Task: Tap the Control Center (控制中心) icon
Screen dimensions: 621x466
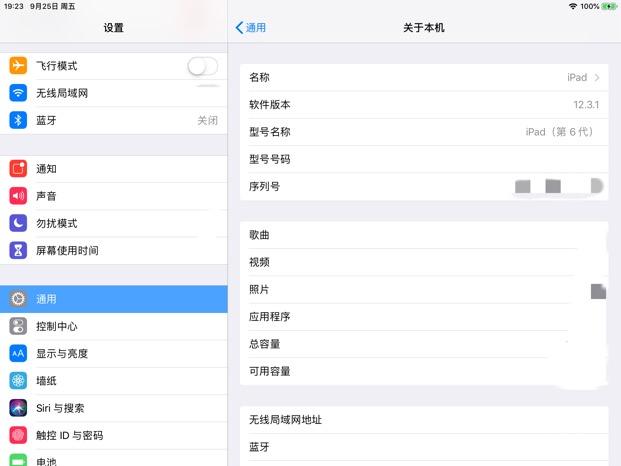Action: (18, 326)
